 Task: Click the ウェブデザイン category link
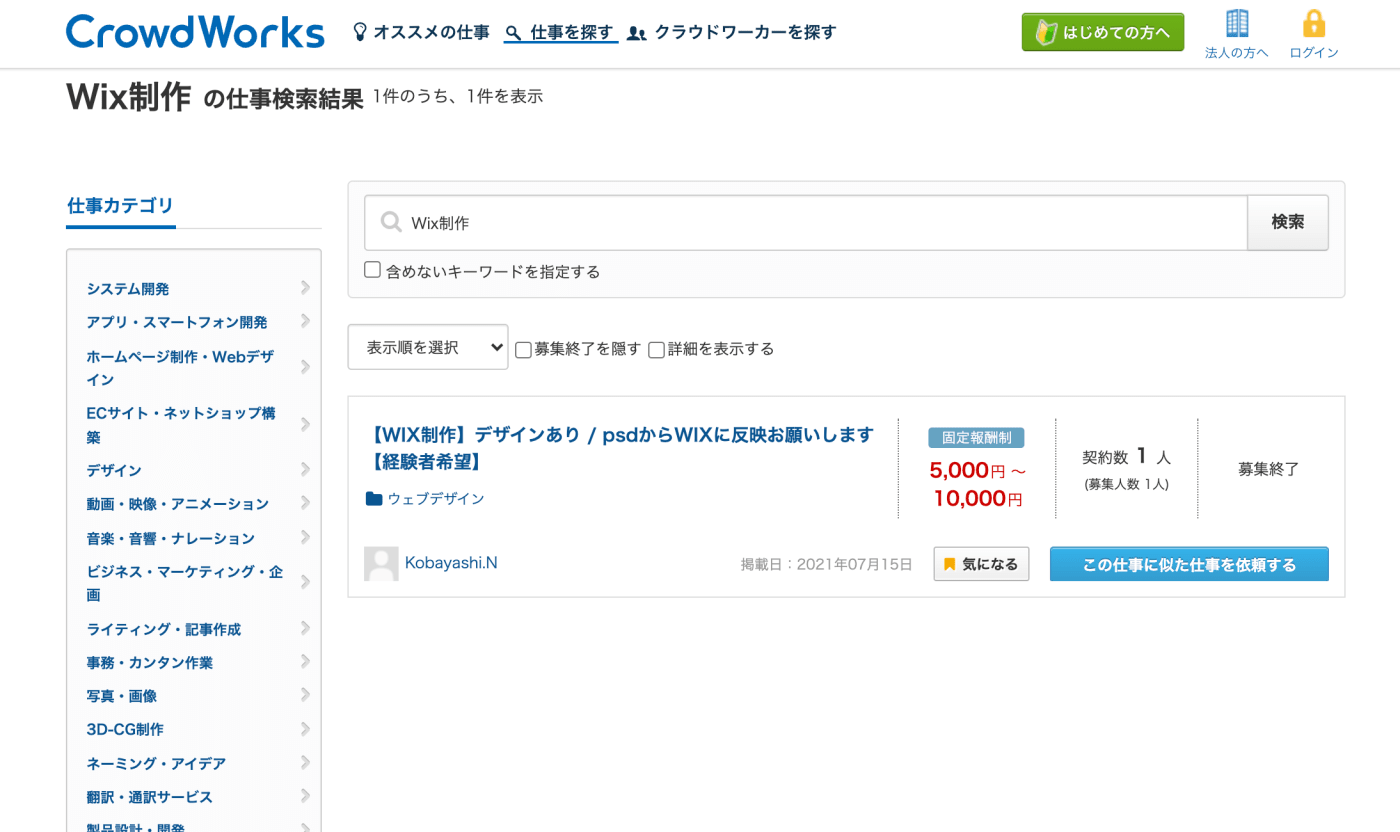click(x=436, y=498)
